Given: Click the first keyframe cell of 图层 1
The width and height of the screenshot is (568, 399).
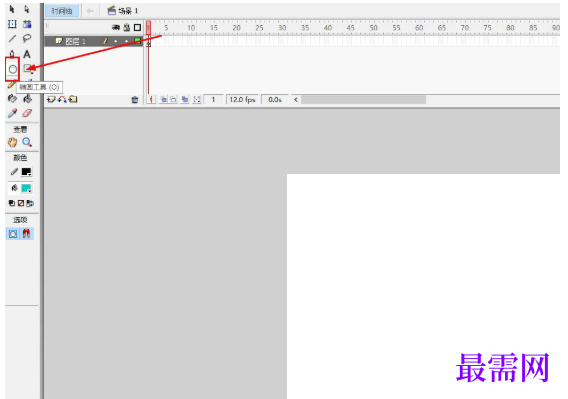Looking at the screenshot, I should tap(149, 41).
